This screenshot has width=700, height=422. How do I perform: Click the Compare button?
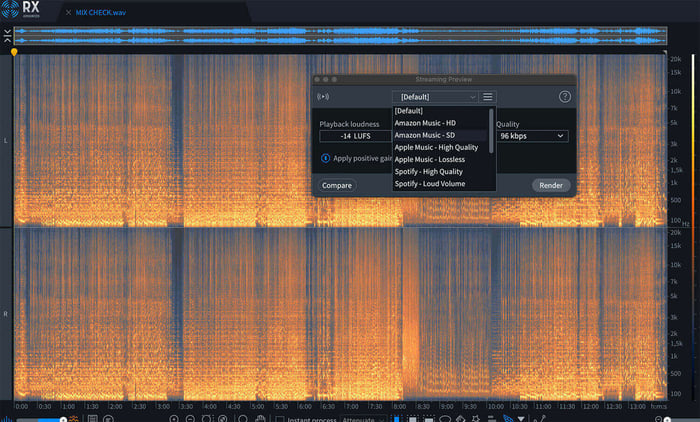337,185
